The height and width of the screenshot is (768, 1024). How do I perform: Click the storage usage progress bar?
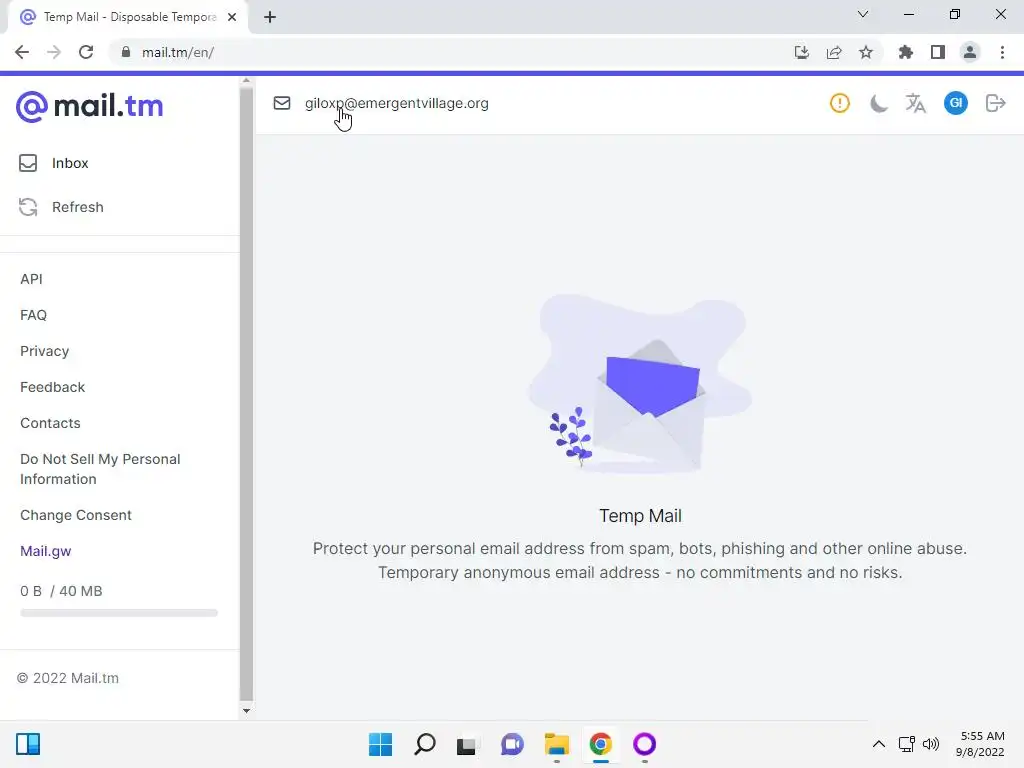coord(119,613)
